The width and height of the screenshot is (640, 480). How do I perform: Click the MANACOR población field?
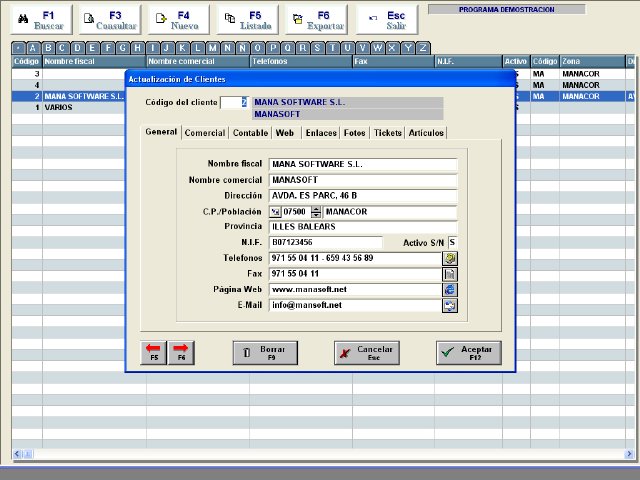(x=390, y=212)
